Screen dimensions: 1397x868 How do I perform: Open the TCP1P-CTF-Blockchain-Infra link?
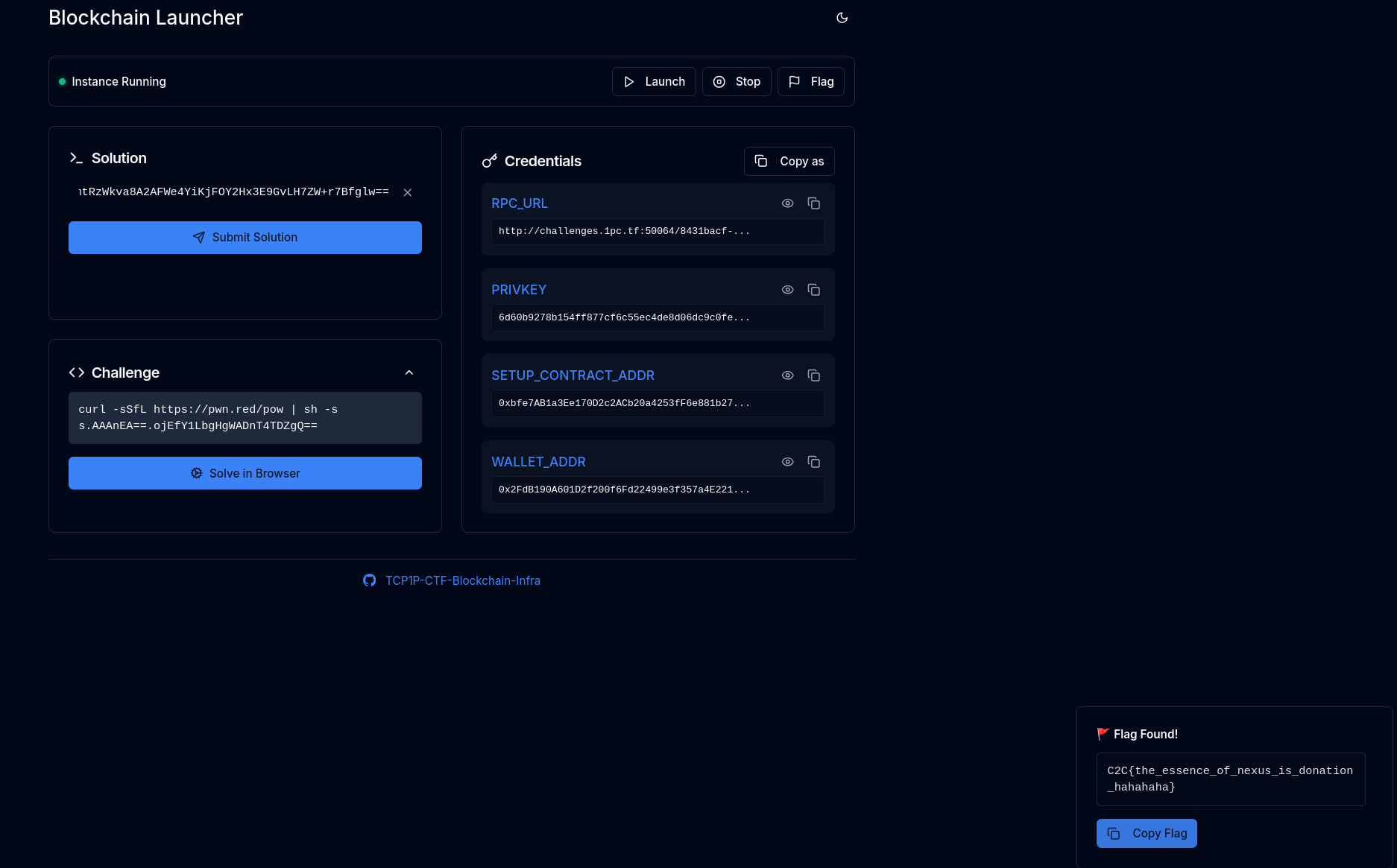pyautogui.click(x=462, y=580)
